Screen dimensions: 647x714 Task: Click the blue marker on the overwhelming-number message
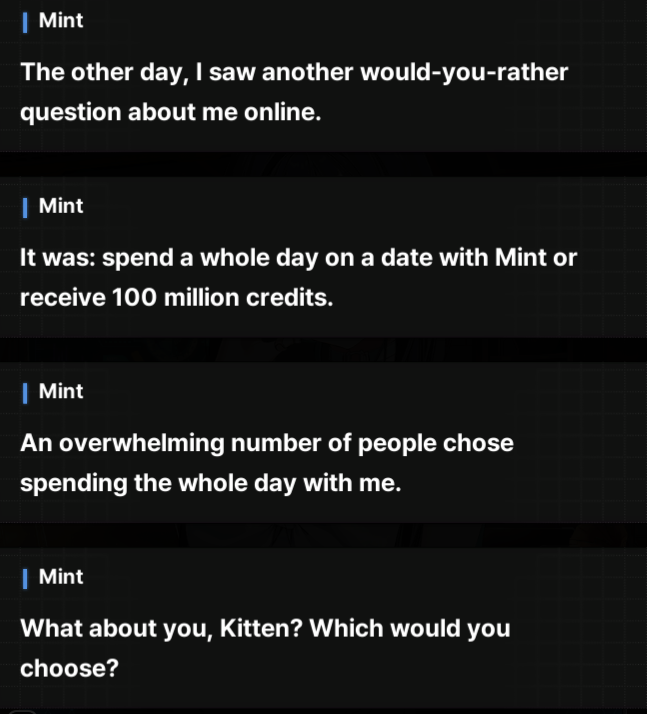click(x=25, y=393)
